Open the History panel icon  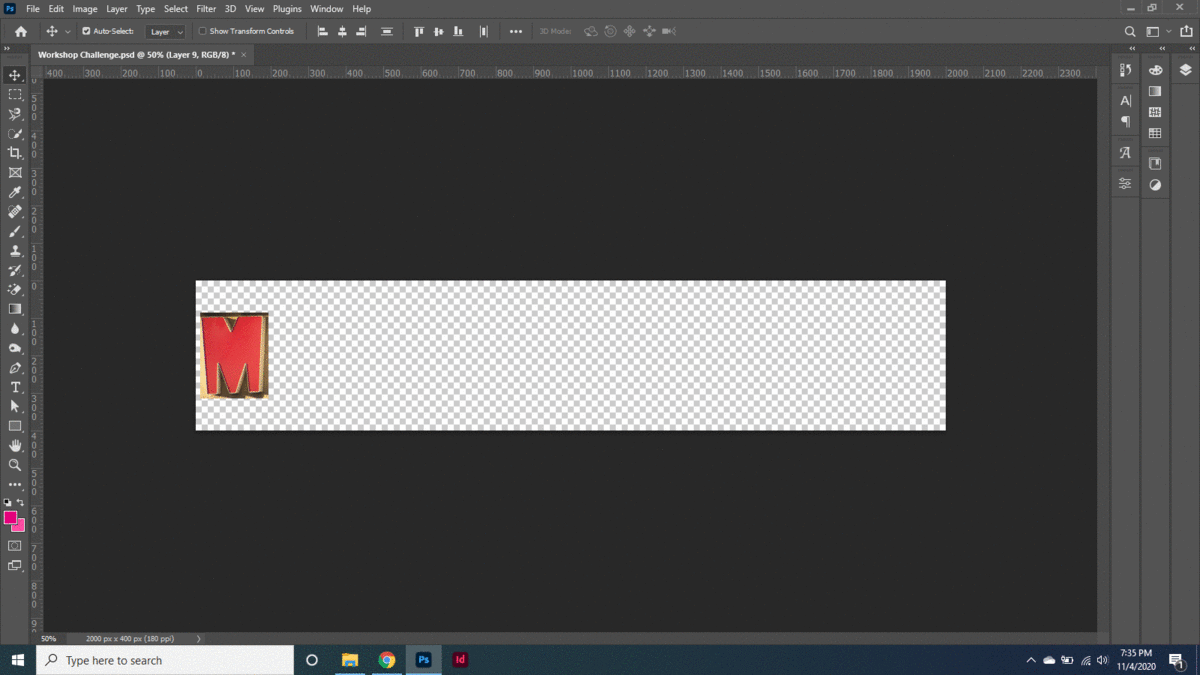(1125, 70)
